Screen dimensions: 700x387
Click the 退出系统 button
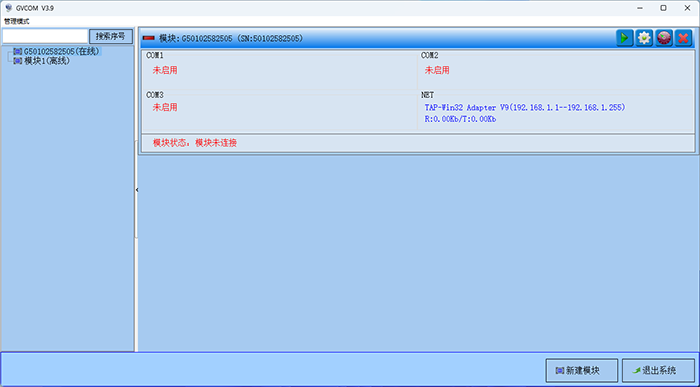[x=658, y=370]
